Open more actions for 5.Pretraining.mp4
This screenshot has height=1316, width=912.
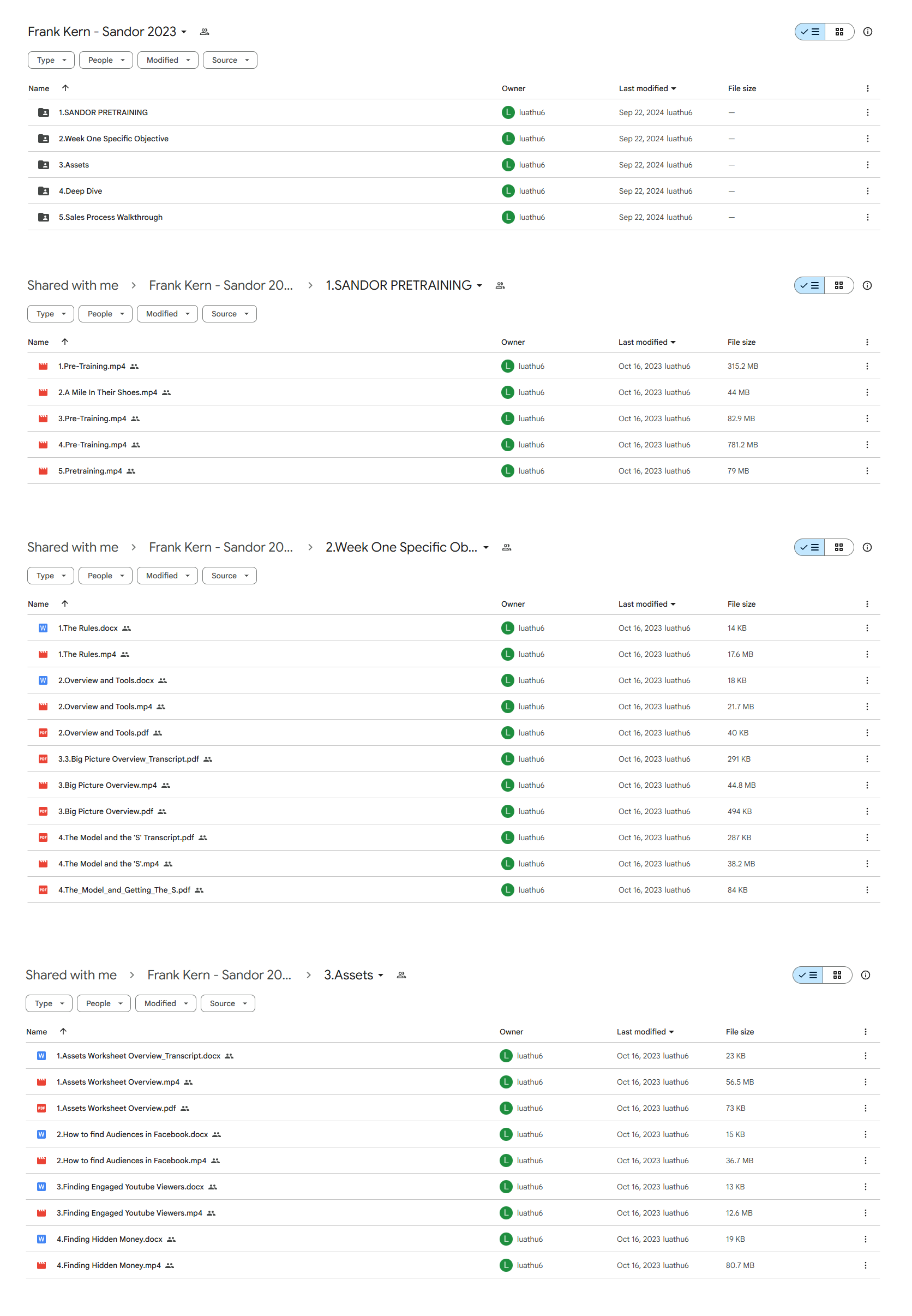[x=867, y=471]
